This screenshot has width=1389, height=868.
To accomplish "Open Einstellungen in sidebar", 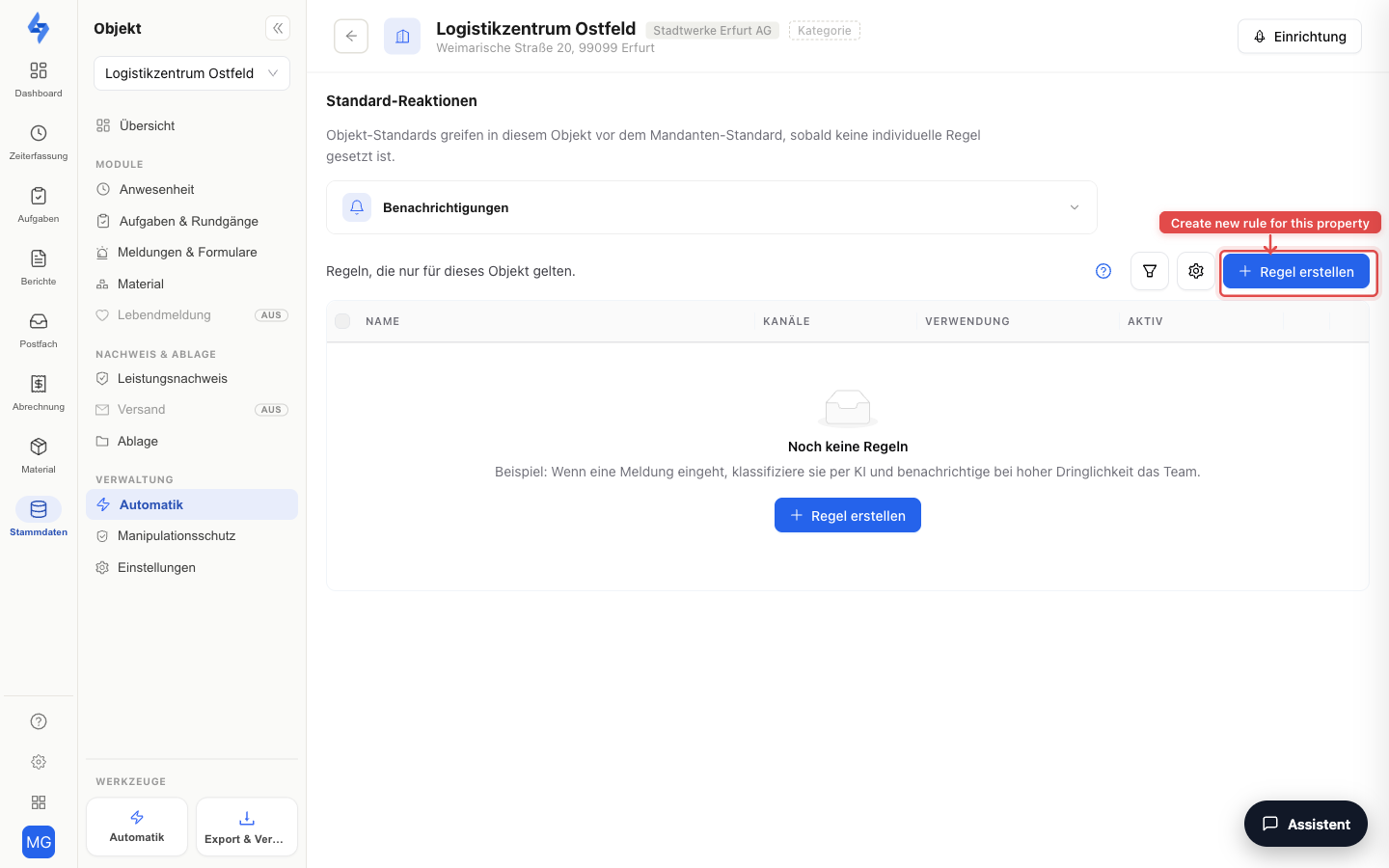I will [192, 567].
